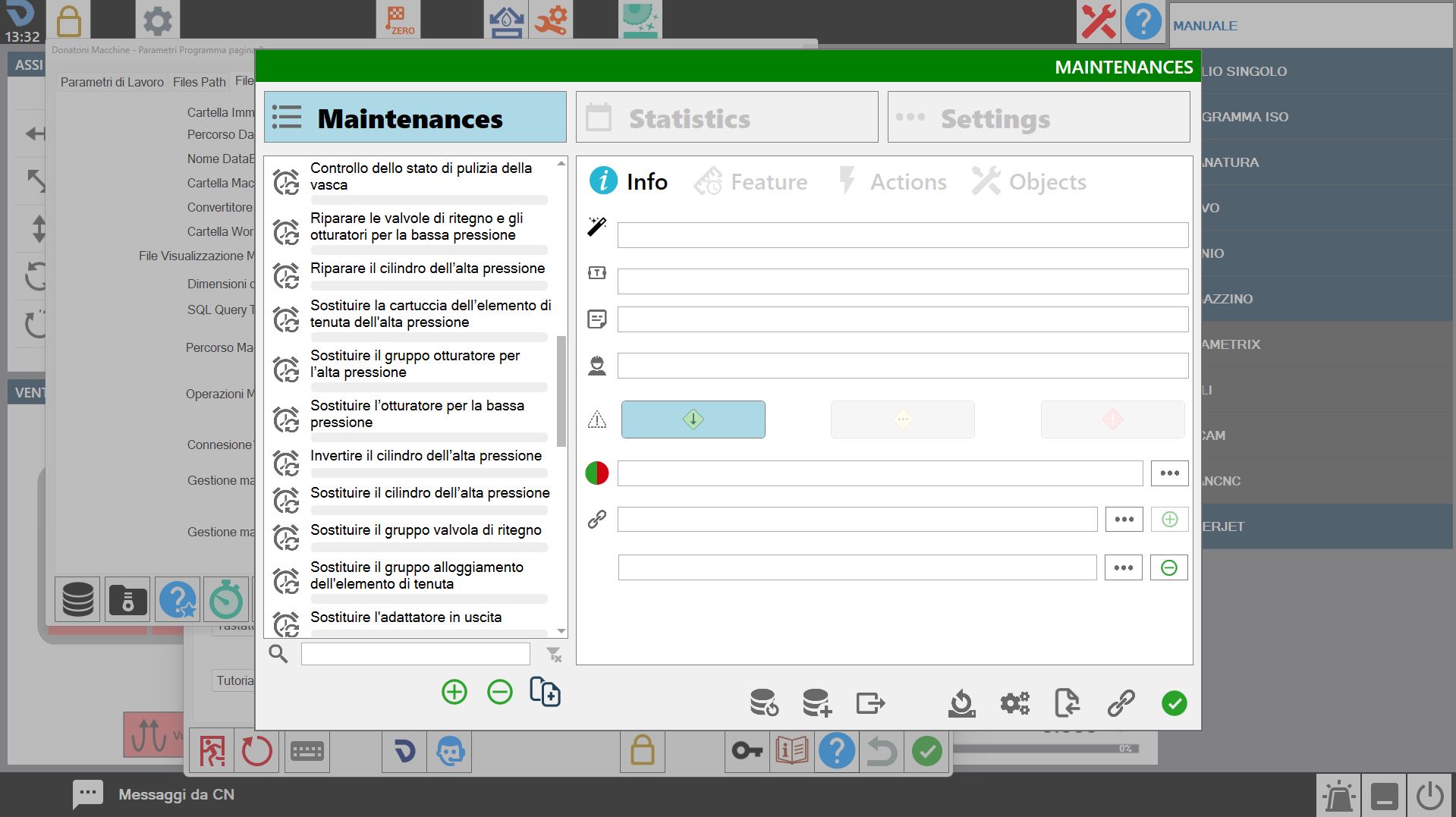The width and height of the screenshot is (1456, 817).
Task: Remove link row with green minus button
Action: click(1168, 567)
